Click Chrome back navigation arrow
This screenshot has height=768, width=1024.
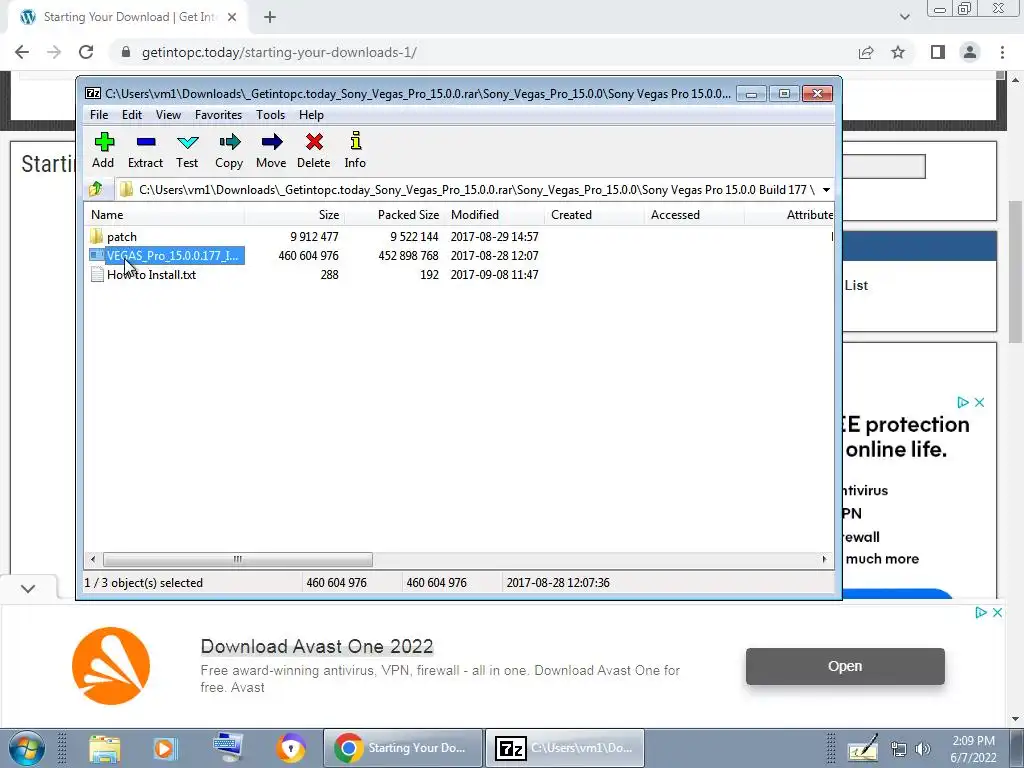22,52
